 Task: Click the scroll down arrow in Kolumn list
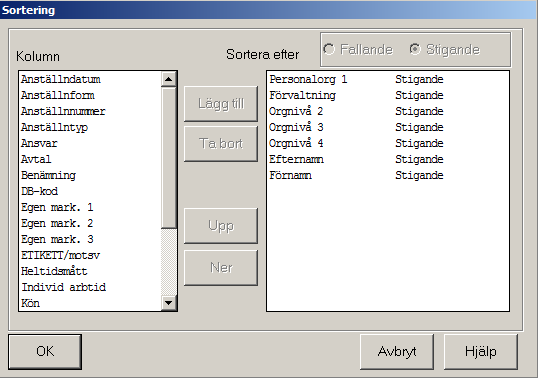[168, 303]
